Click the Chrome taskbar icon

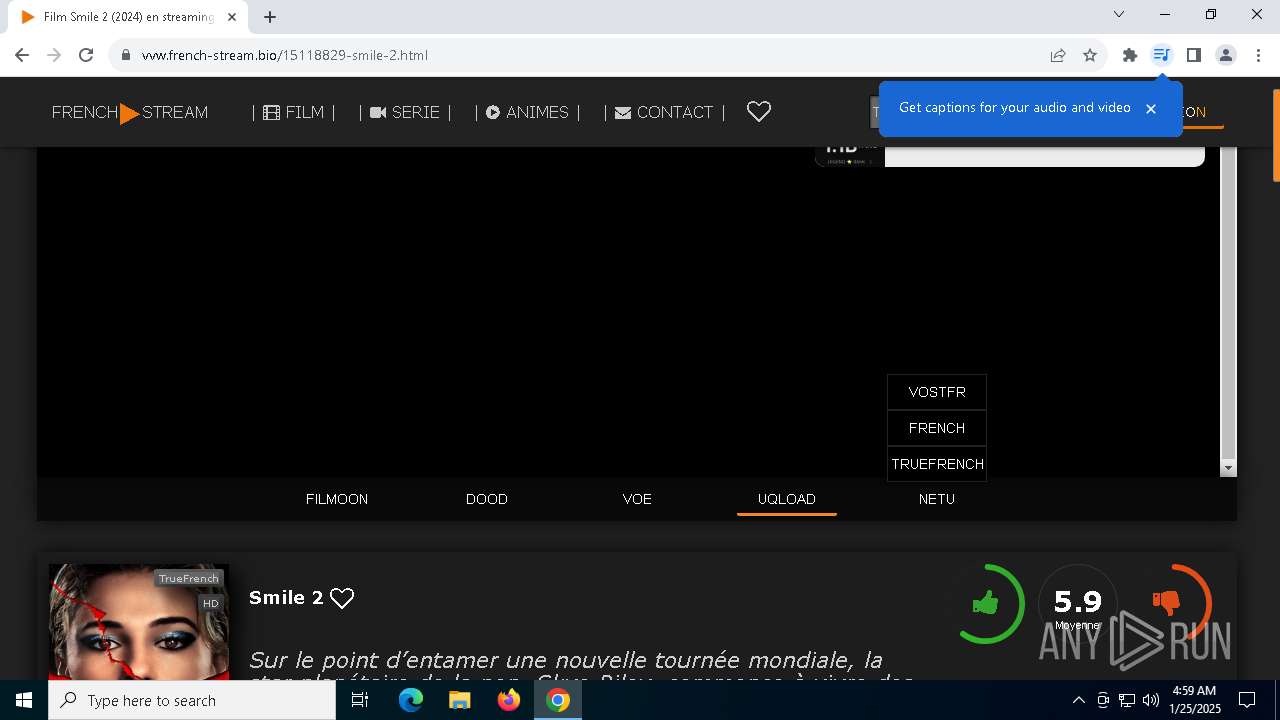558,700
